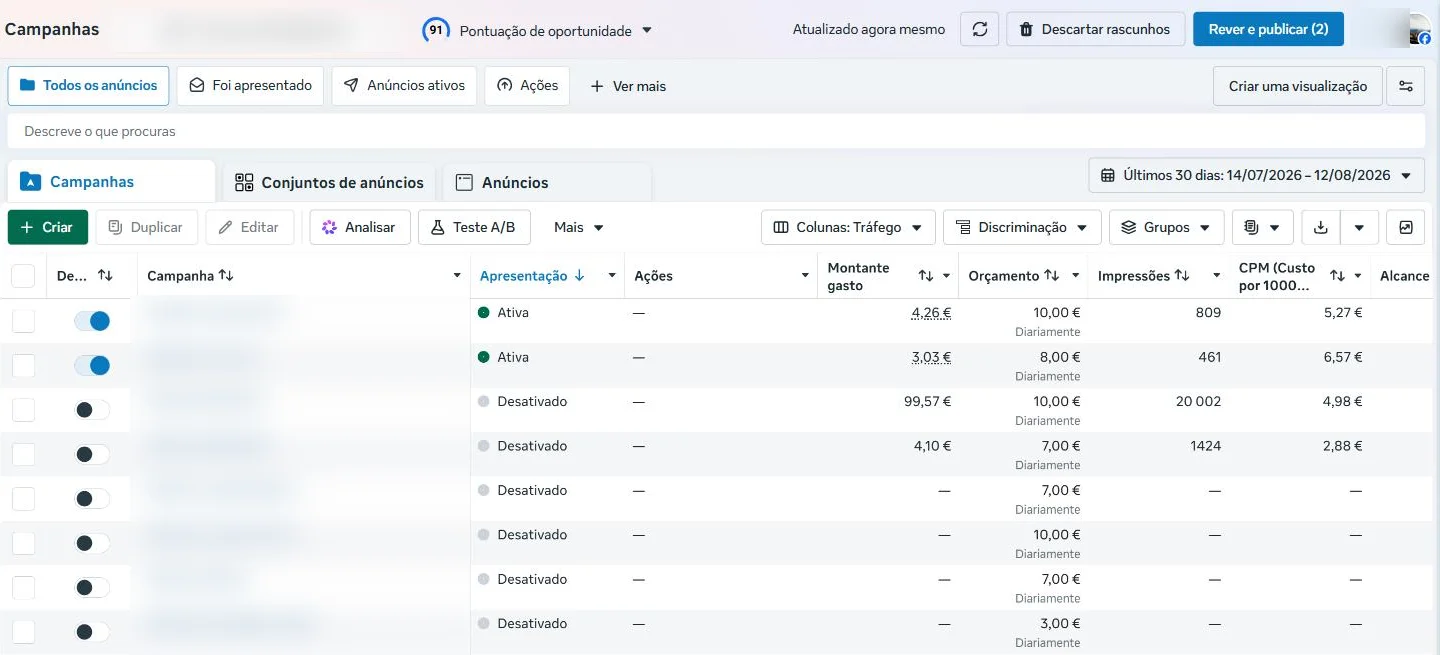Sort by Montante gasto arrows

coord(926,276)
